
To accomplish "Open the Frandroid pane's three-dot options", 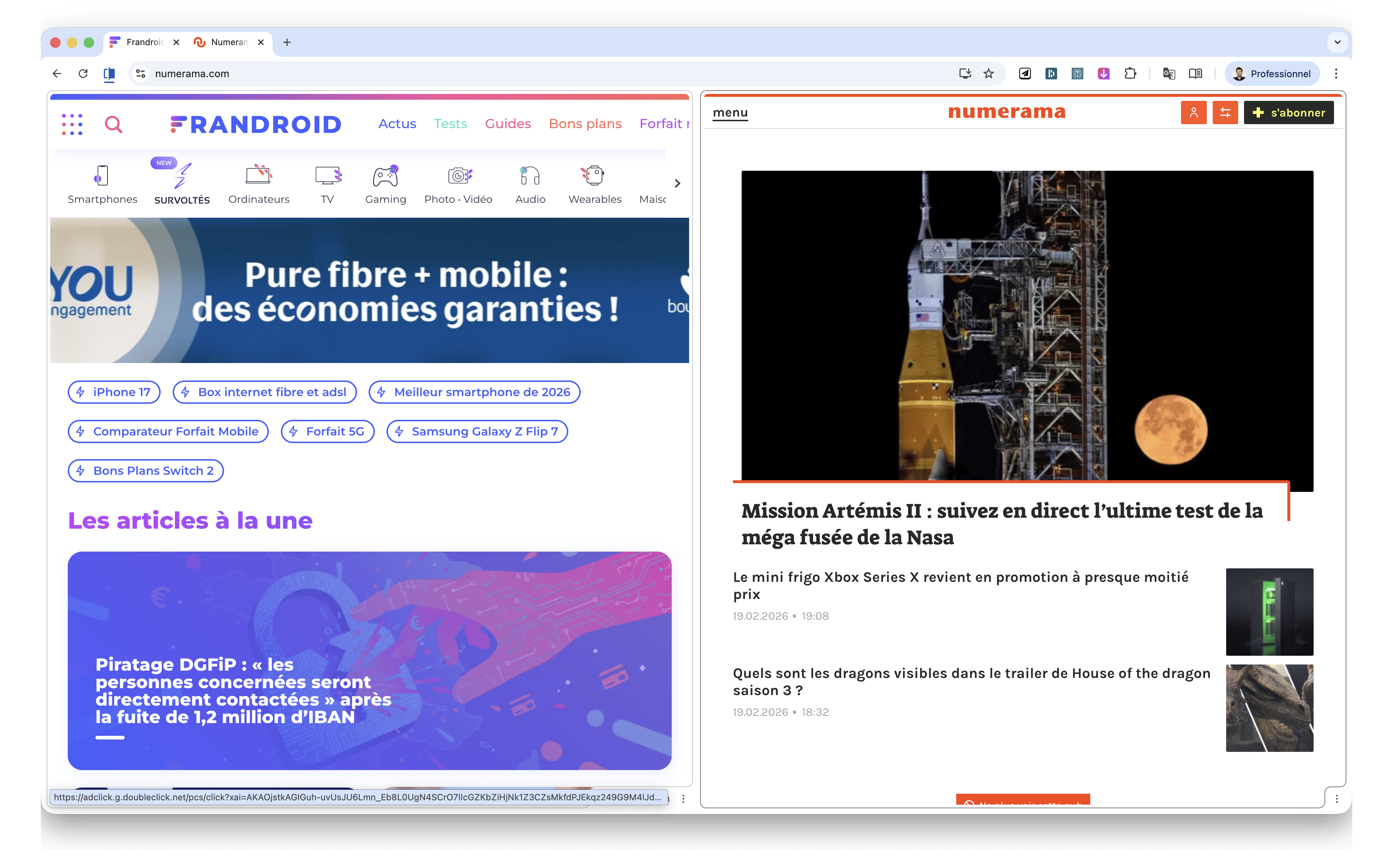I will [683, 798].
